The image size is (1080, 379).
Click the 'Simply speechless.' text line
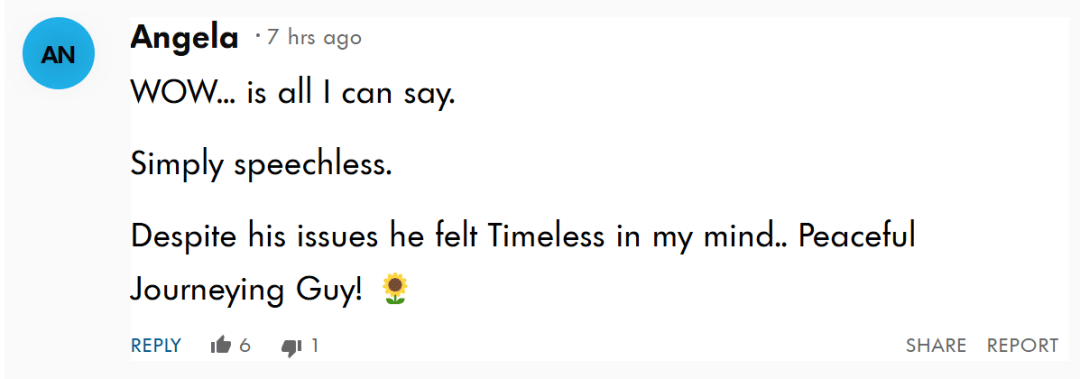tap(261, 165)
